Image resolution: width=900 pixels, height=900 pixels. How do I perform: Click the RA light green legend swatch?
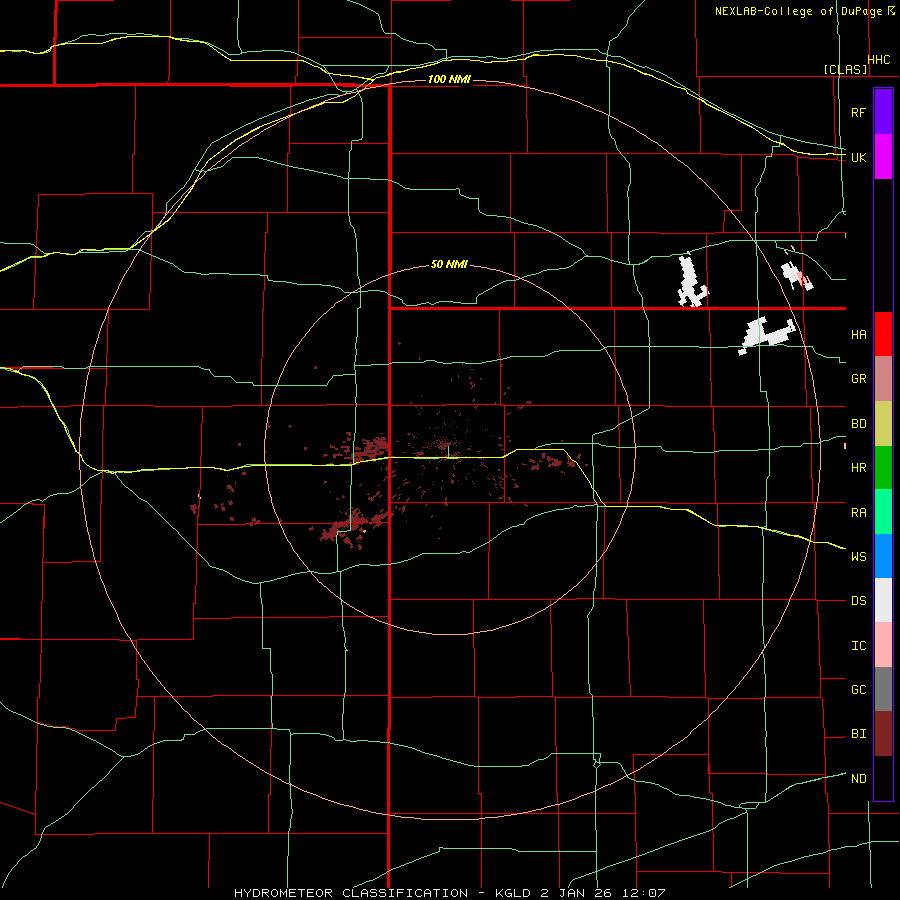[x=883, y=512]
